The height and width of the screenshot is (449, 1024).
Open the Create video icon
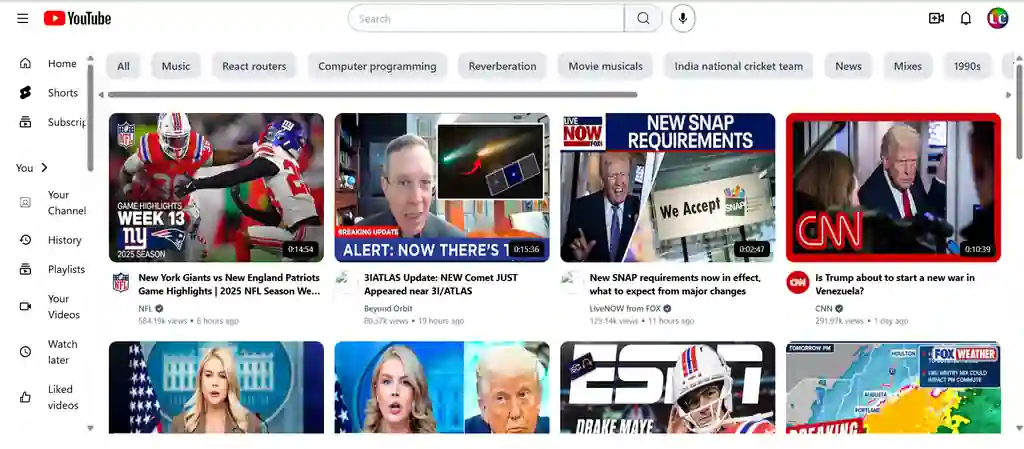[x=936, y=18]
